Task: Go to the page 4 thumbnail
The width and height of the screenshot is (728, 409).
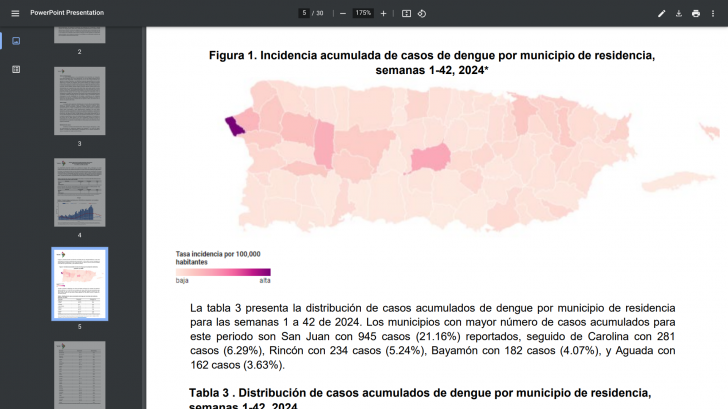Action: (79, 191)
